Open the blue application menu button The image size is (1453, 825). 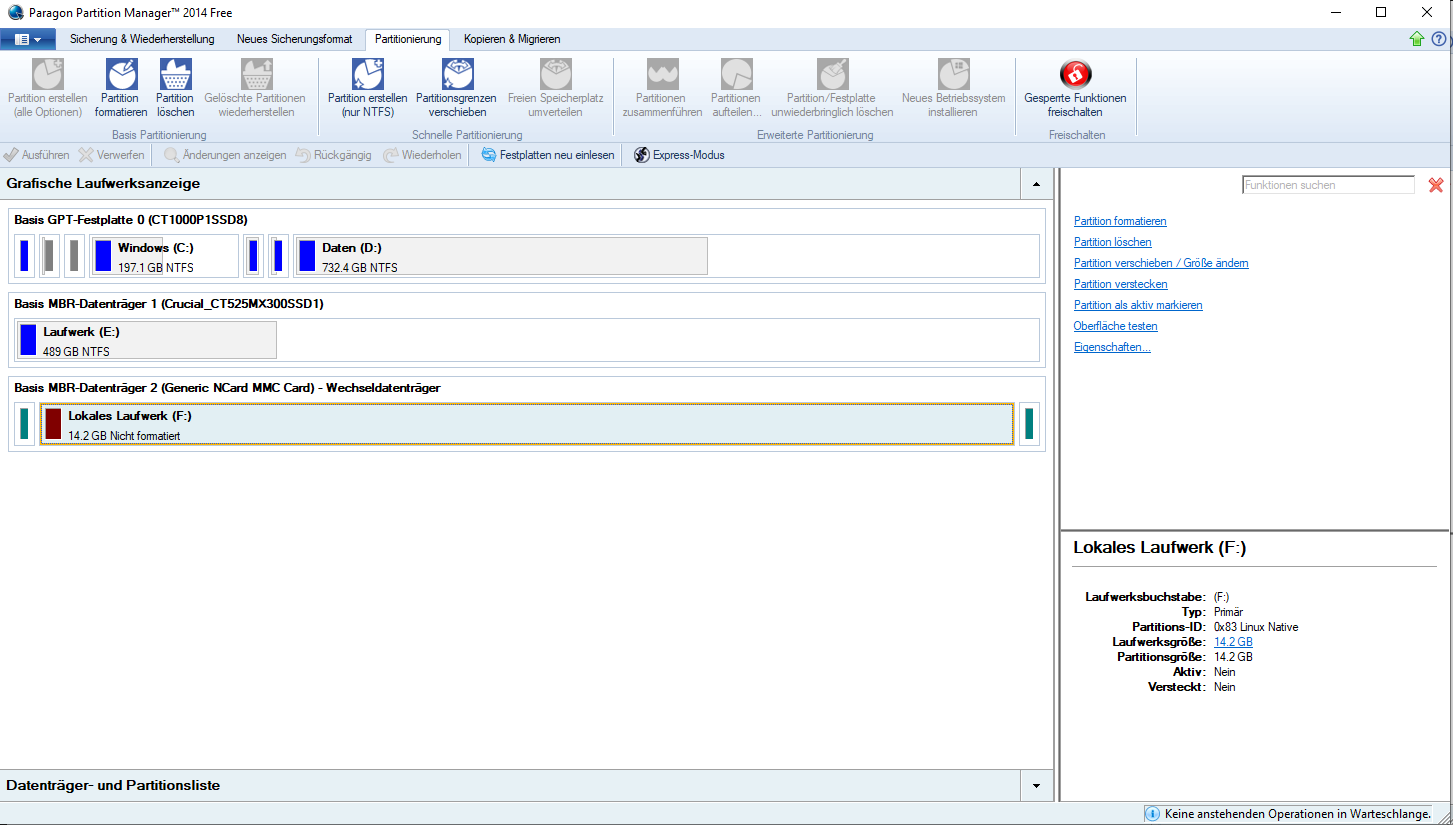(28, 39)
